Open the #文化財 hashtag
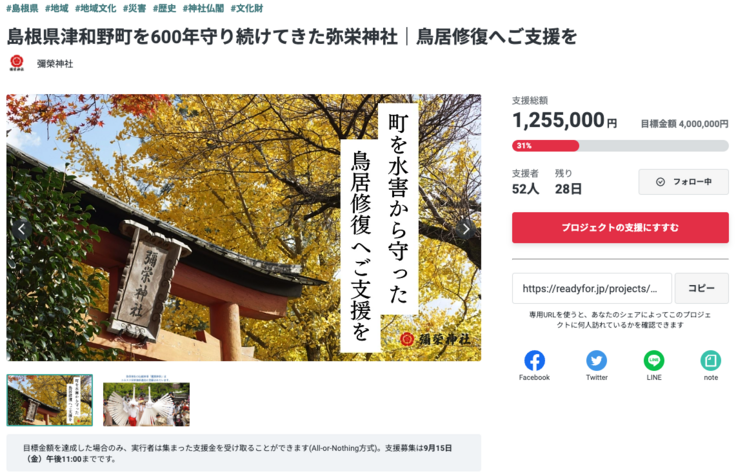 tap(247, 8)
